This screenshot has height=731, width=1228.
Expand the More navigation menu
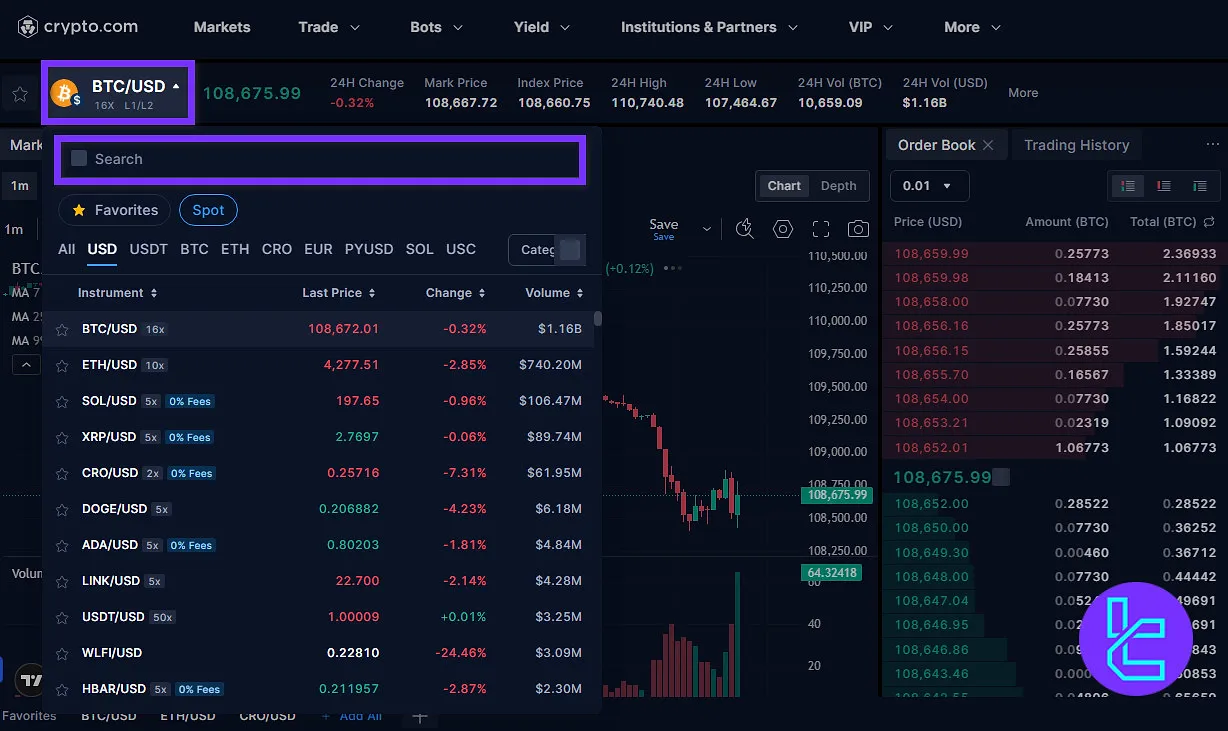pos(972,27)
